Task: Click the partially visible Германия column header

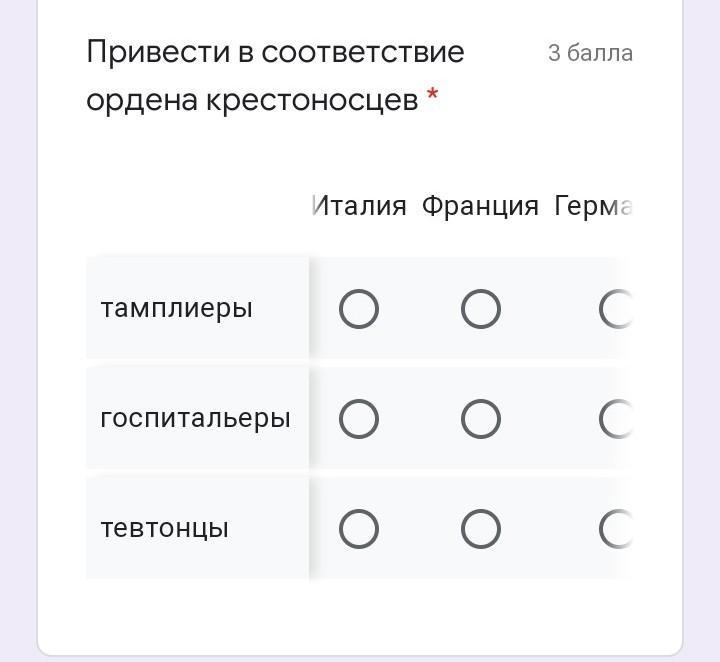Action: 594,206
